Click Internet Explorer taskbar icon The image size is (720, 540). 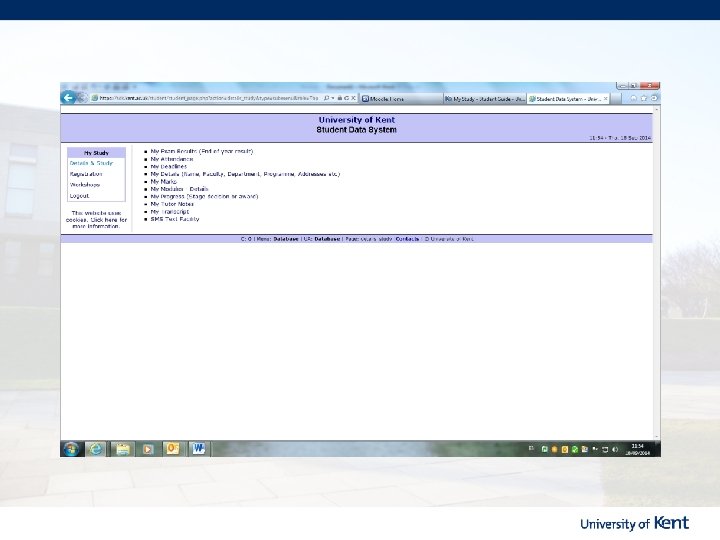point(96,449)
